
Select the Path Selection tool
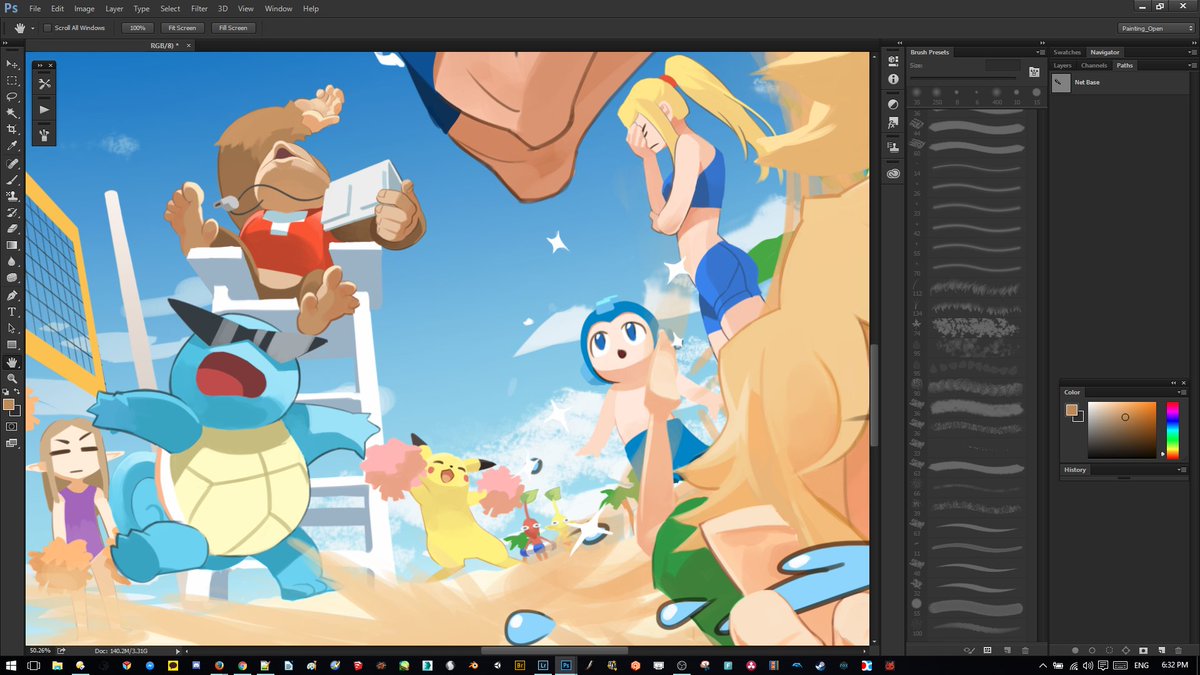[x=12, y=328]
